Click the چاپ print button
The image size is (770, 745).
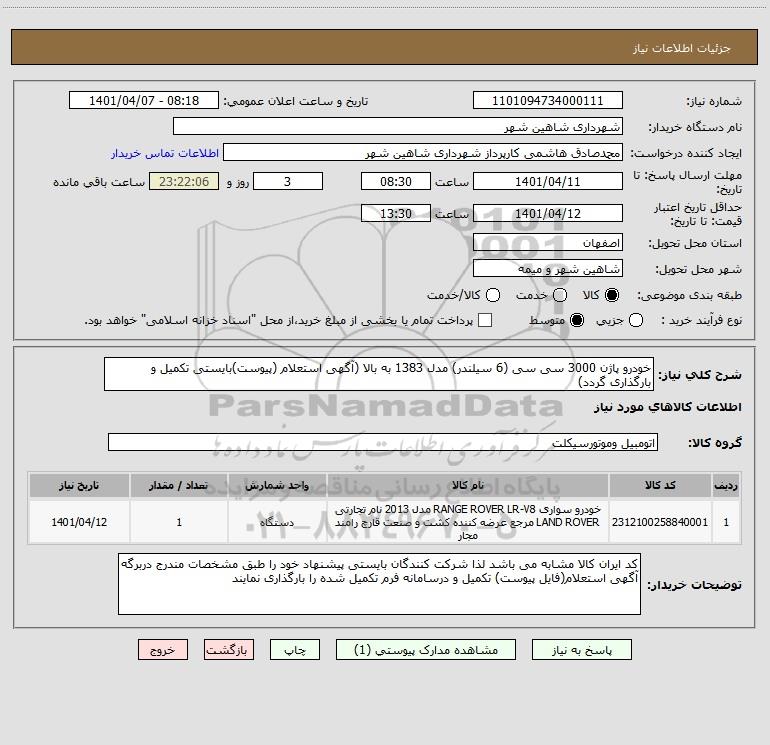coord(295,650)
